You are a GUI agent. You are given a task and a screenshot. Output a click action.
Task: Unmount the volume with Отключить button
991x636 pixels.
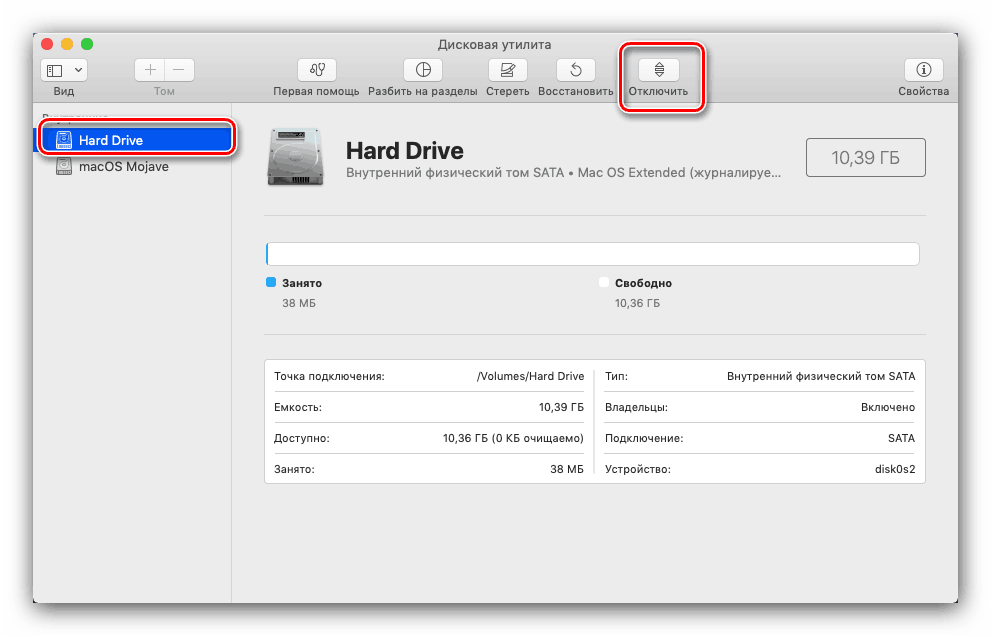(659, 70)
